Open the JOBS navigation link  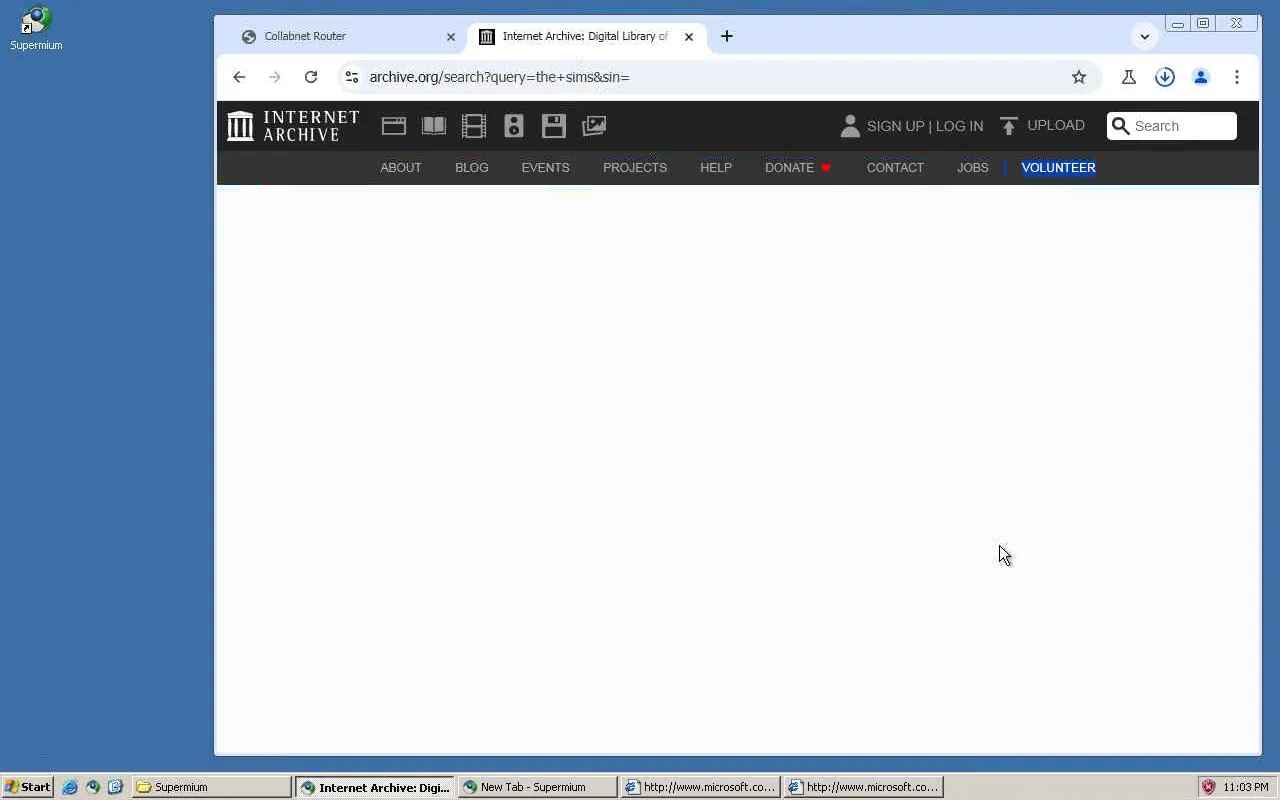[972, 168]
